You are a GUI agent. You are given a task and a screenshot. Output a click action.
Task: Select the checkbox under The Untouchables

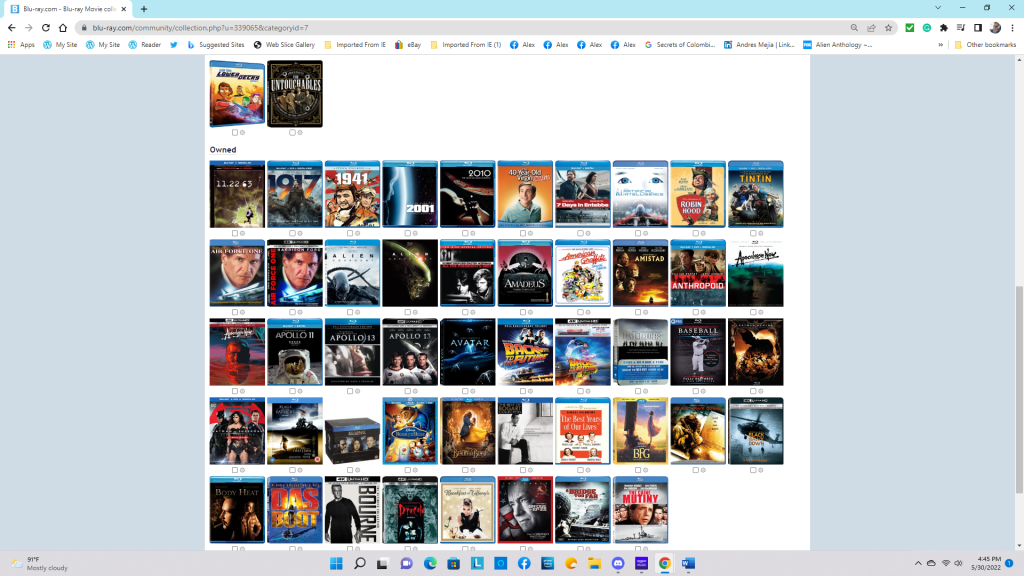(292, 132)
